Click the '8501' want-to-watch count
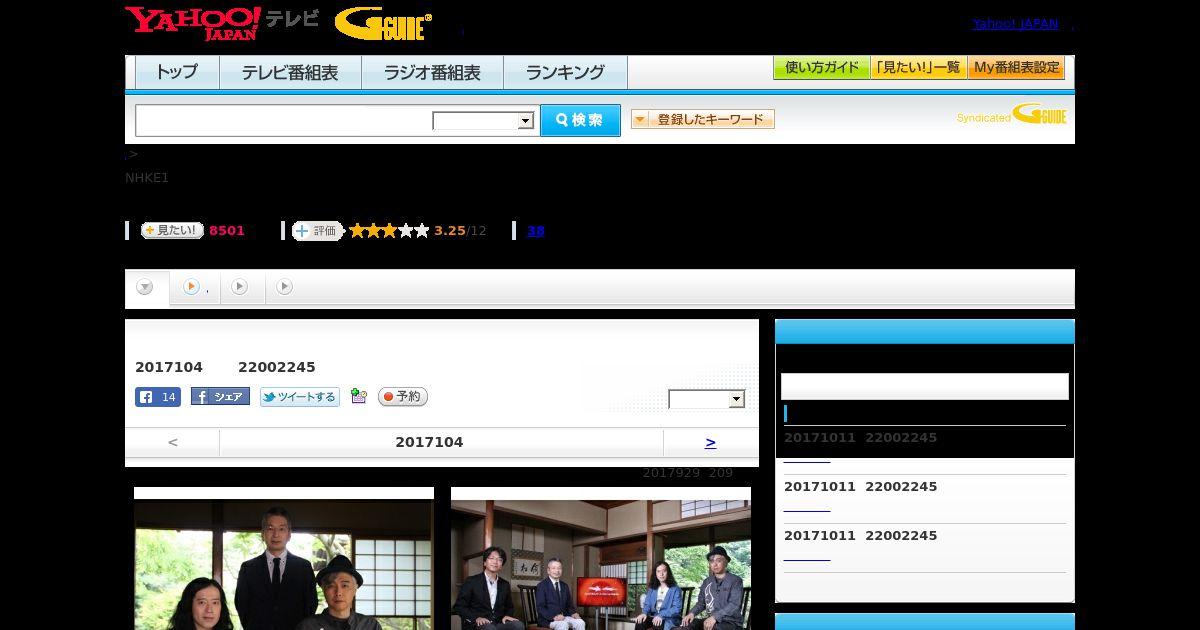The height and width of the screenshot is (630, 1200). pyautogui.click(x=227, y=231)
